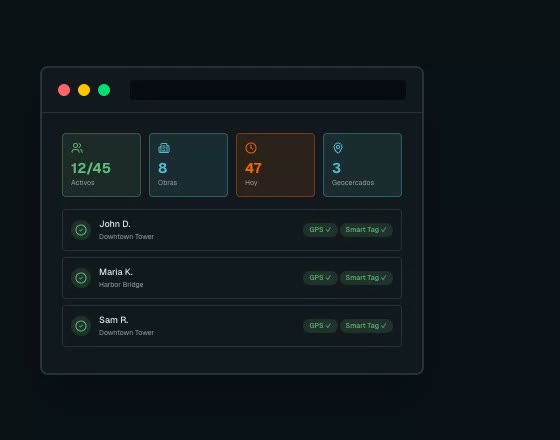
Task: Select the GPS badge in Sam R. row
Action: pyautogui.click(x=320, y=326)
